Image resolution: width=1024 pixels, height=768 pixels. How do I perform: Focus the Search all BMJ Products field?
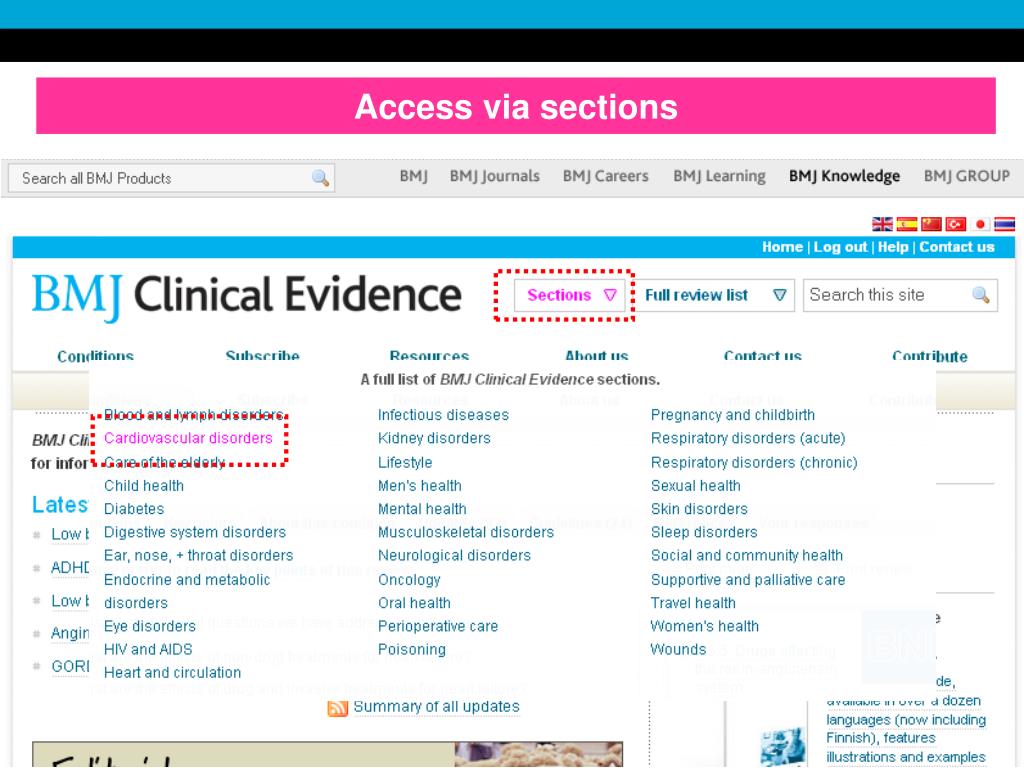tap(171, 178)
